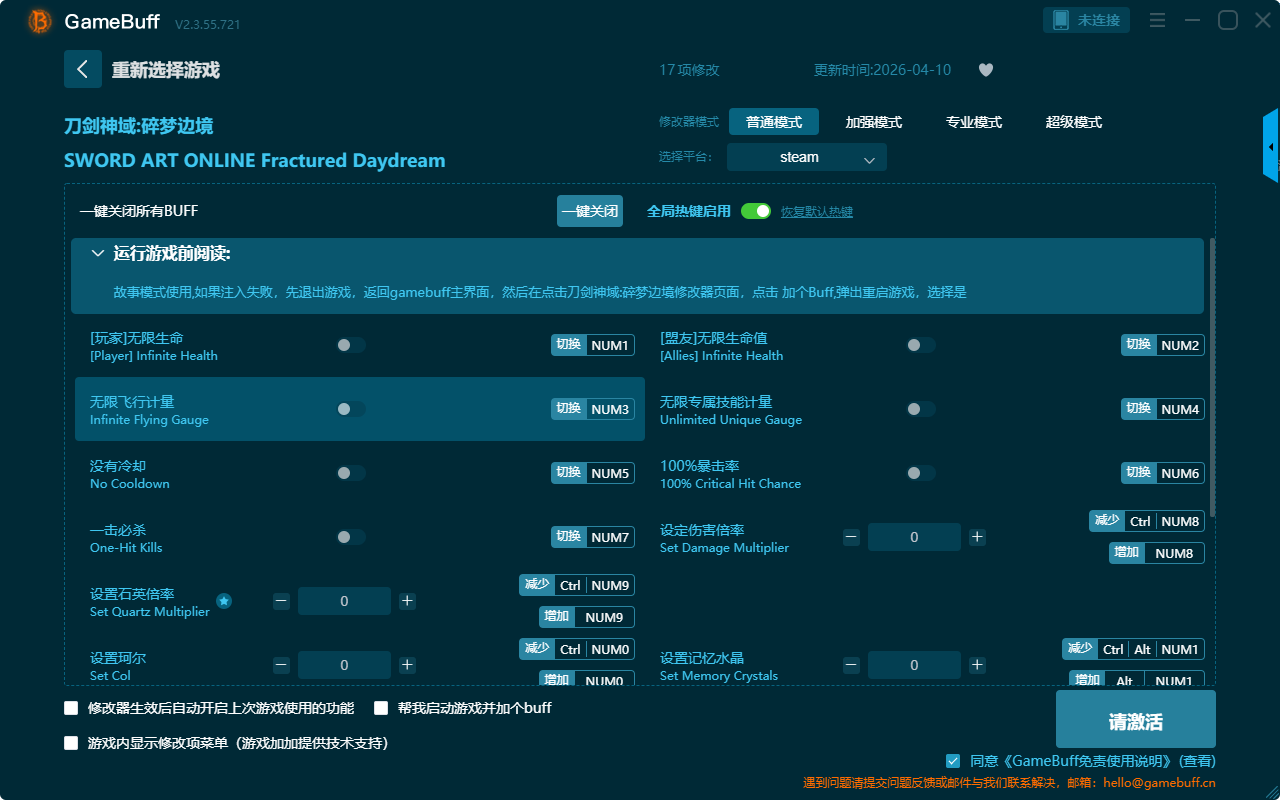This screenshot has height=800, width=1280.
Task: Turn on 100% Critical Hit Chance switch
Action: pyautogui.click(x=921, y=473)
